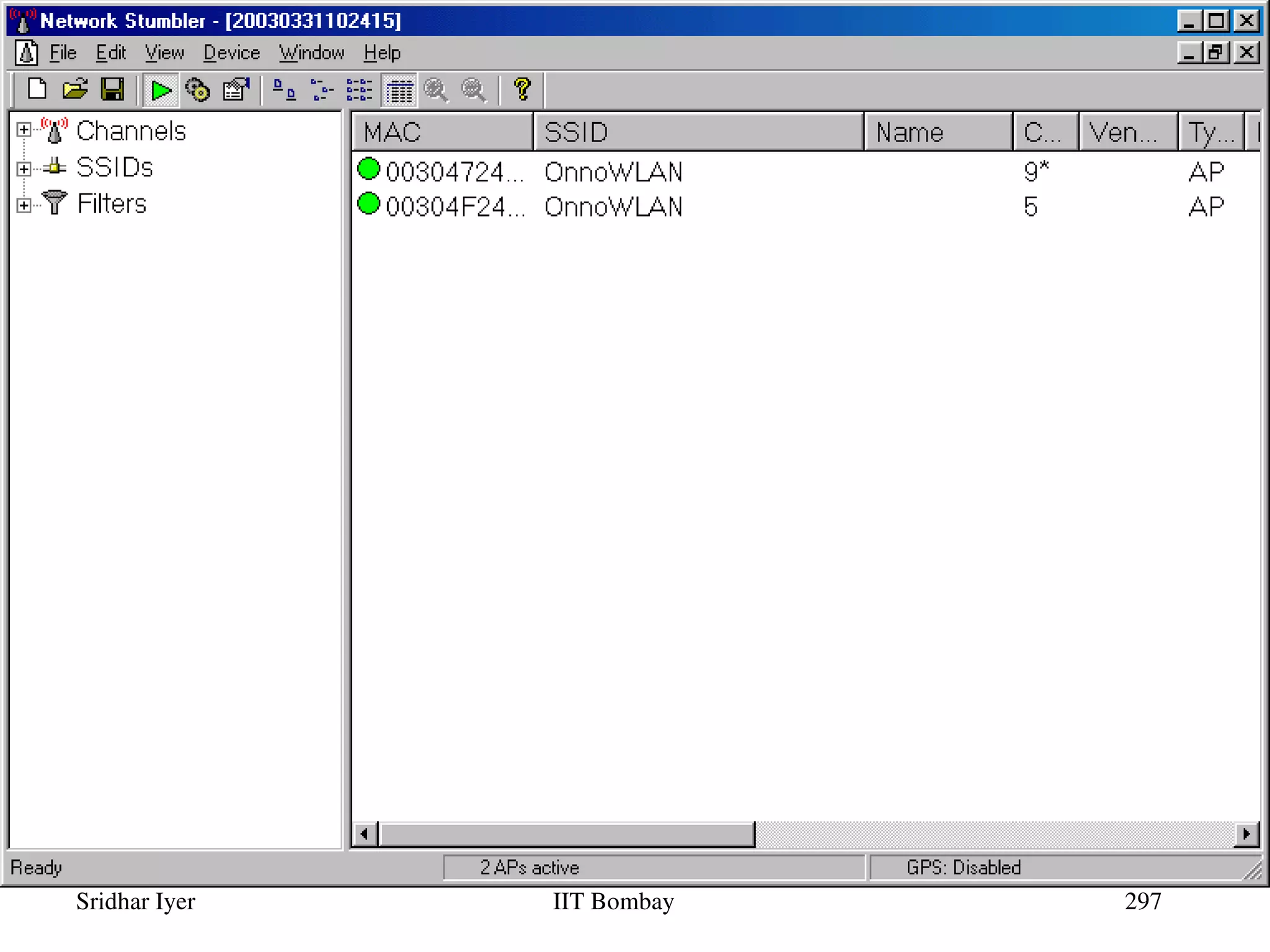The width and height of the screenshot is (1270, 952).
Task: Expand the SSIDs tree node
Action: coord(24,168)
